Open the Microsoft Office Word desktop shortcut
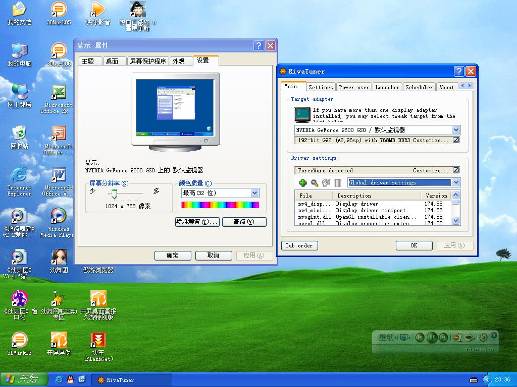Screen dimensions: 517x387 tap(57, 182)
